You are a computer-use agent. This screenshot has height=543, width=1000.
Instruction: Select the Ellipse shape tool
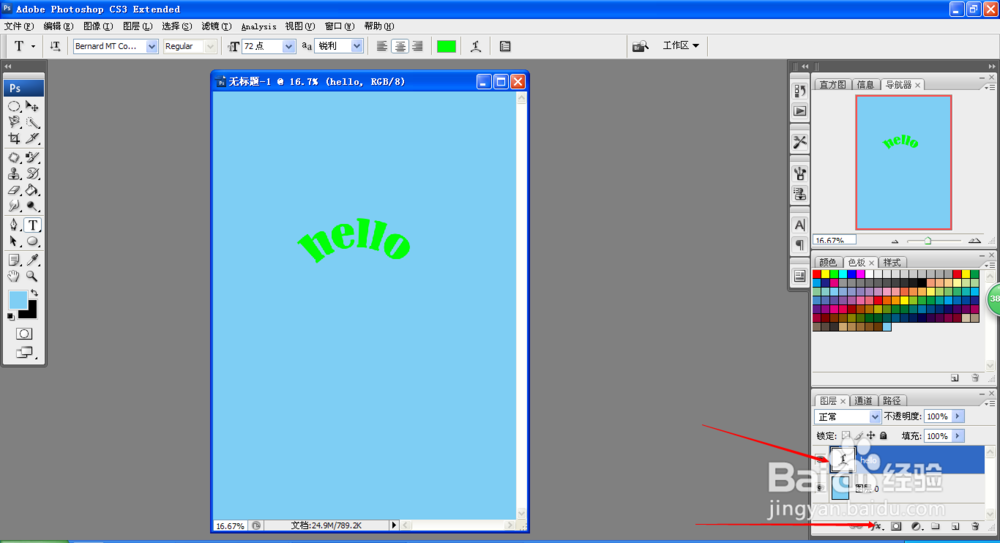pyautogui.click(x=33, y=242)
